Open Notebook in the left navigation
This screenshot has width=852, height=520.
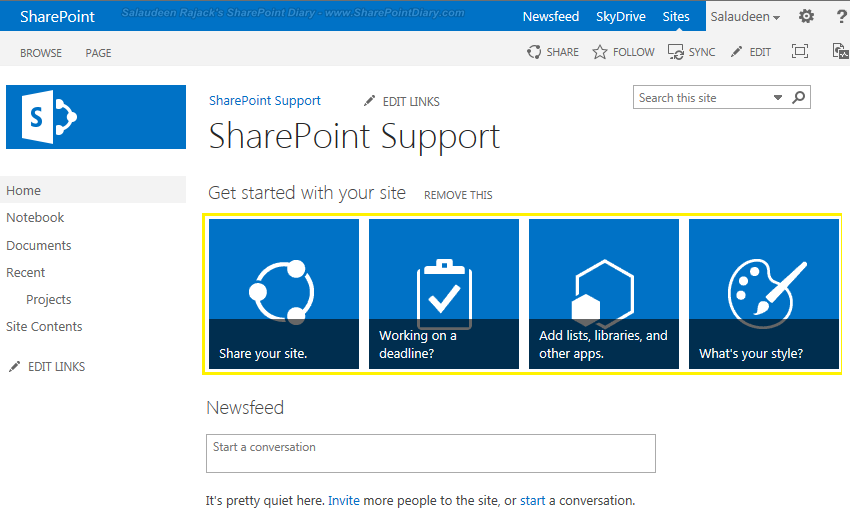(x=35, y=217)
